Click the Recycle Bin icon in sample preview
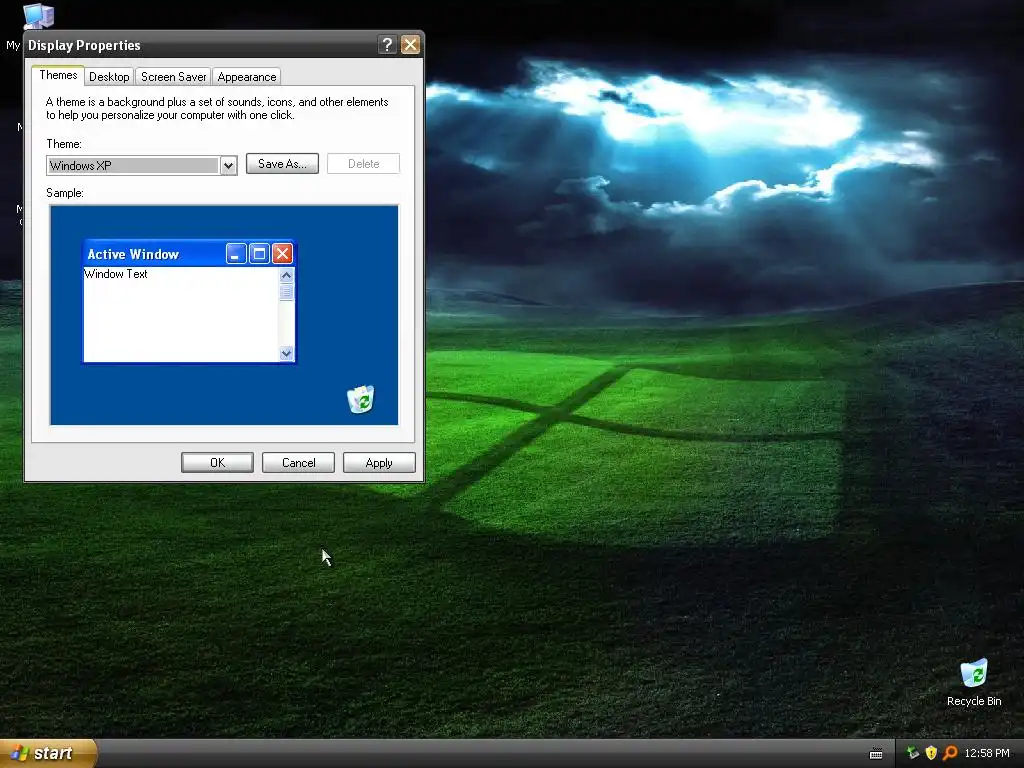This screenshot has width=1024, height=768. point(360,399)
